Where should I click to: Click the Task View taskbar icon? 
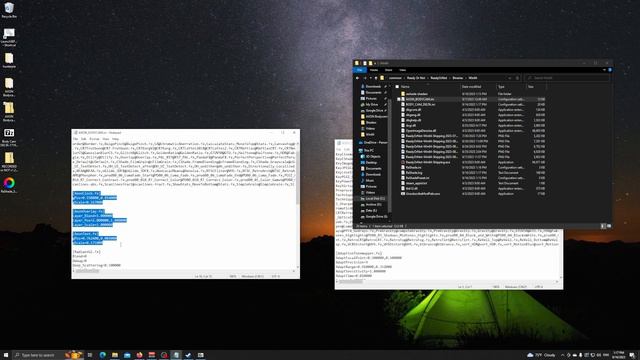(x=90, y=355)
